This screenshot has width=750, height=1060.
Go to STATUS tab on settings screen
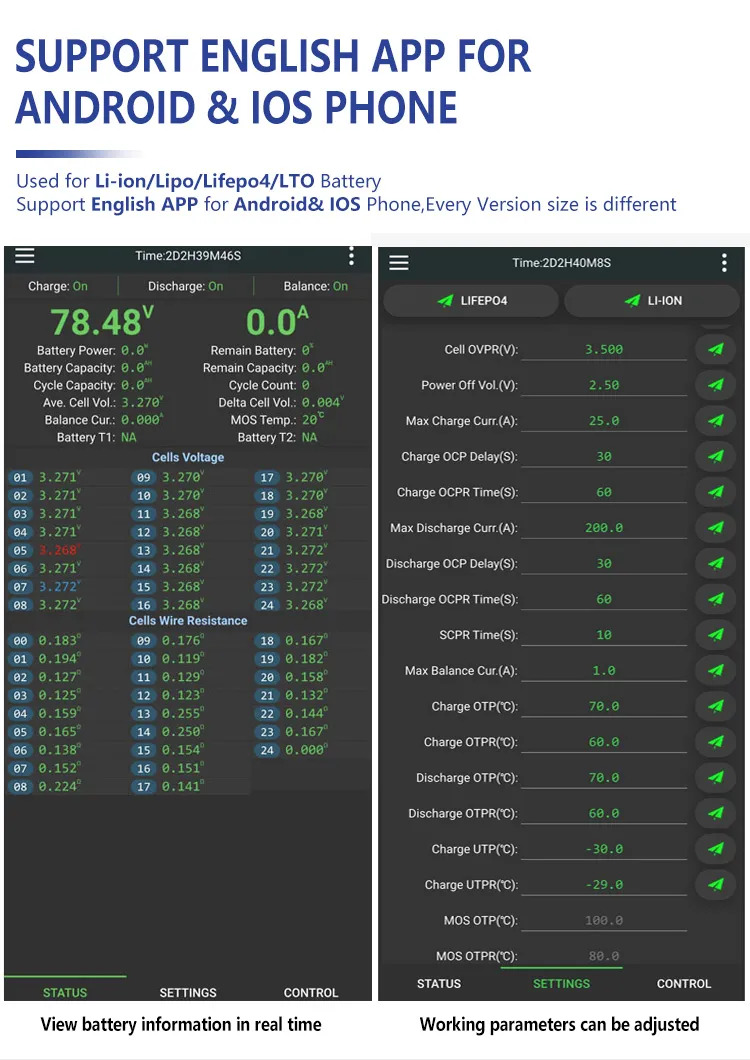(439, 984)
